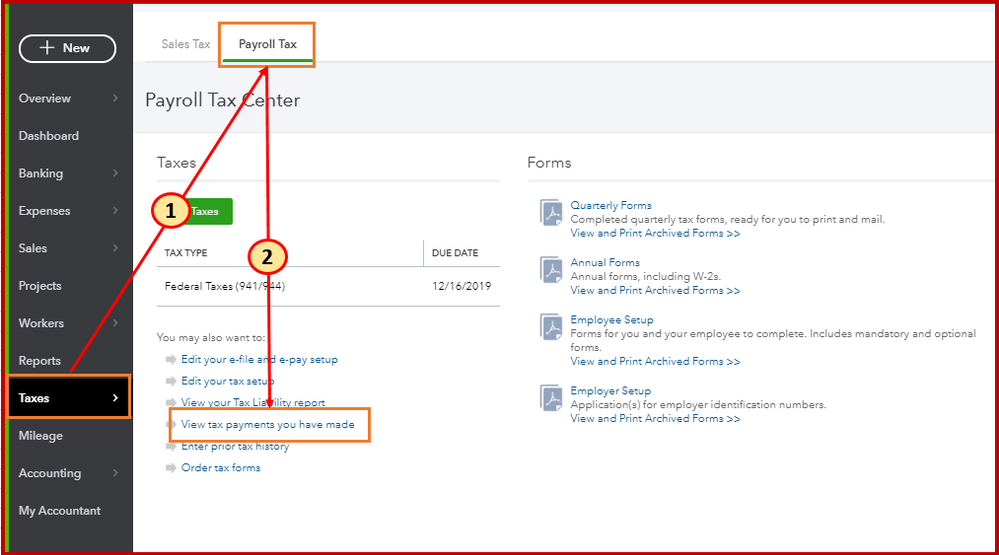View archived forms under Employer Setup

[x=655, y=419]
